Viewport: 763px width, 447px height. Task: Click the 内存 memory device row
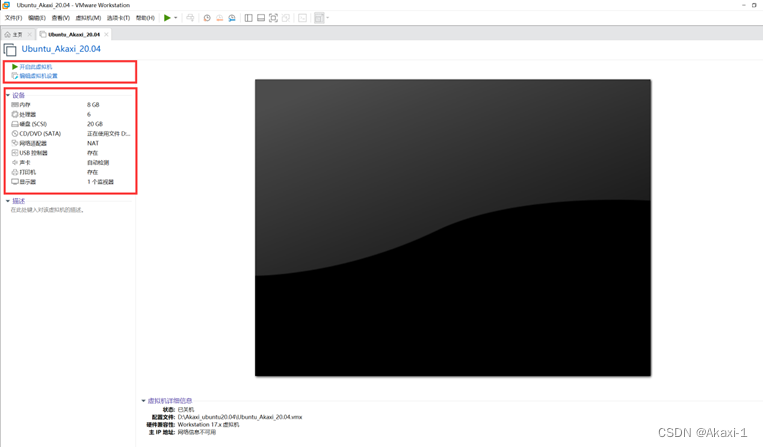pyautogui.click(x=71, y=105)
